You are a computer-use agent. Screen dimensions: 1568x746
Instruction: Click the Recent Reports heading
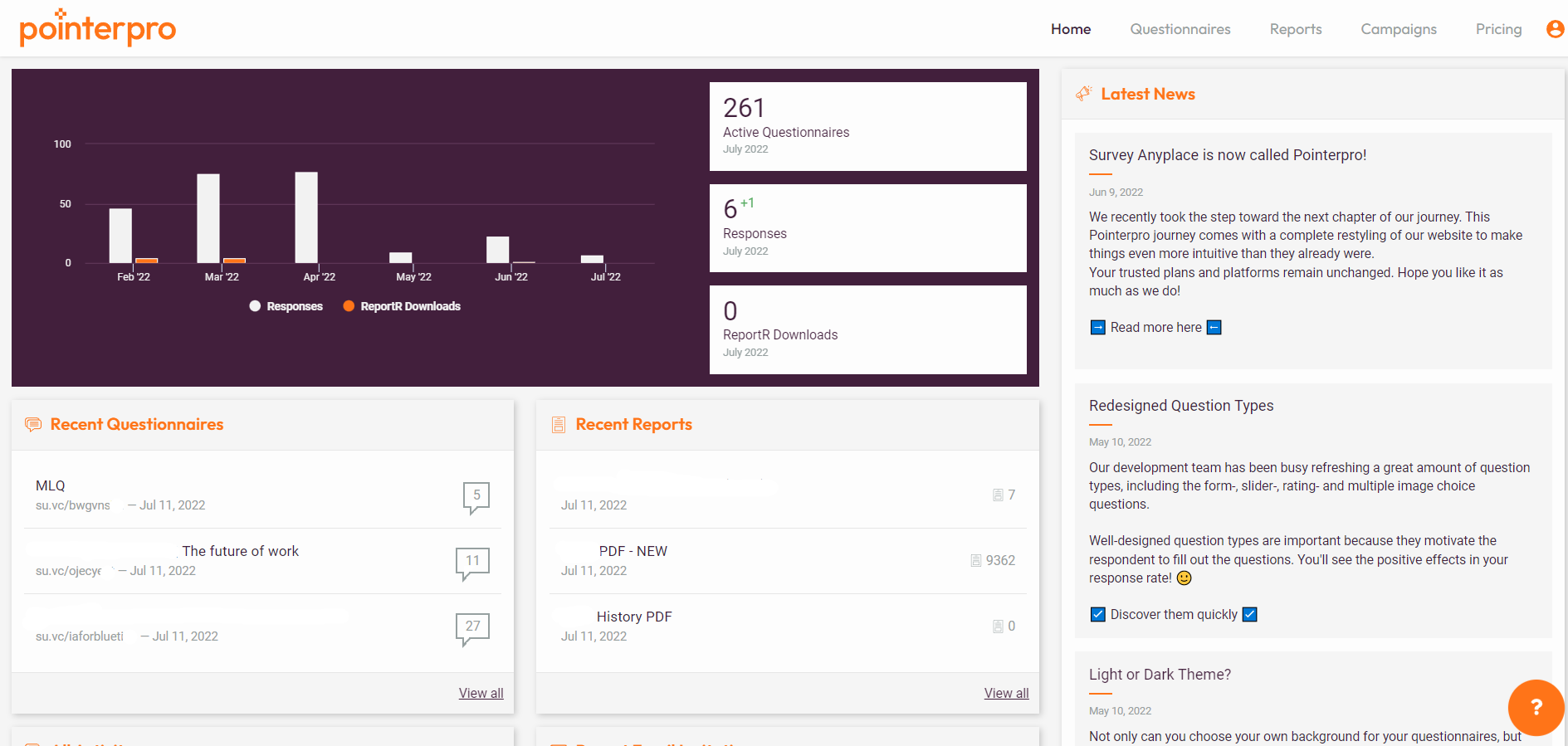coord(633,424)
